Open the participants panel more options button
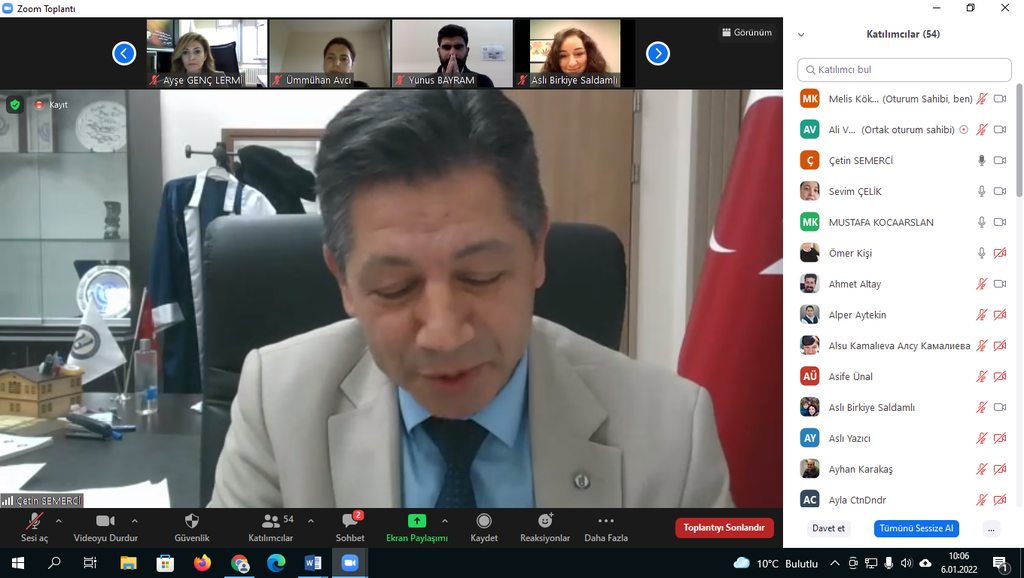 991,529
